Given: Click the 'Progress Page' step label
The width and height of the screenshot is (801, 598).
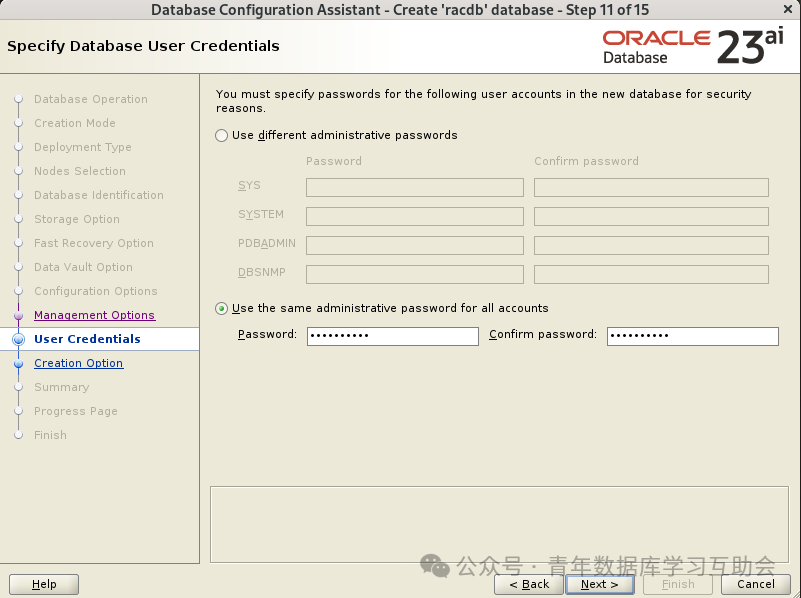Looking at the screenshot, I should click(76, 411).
